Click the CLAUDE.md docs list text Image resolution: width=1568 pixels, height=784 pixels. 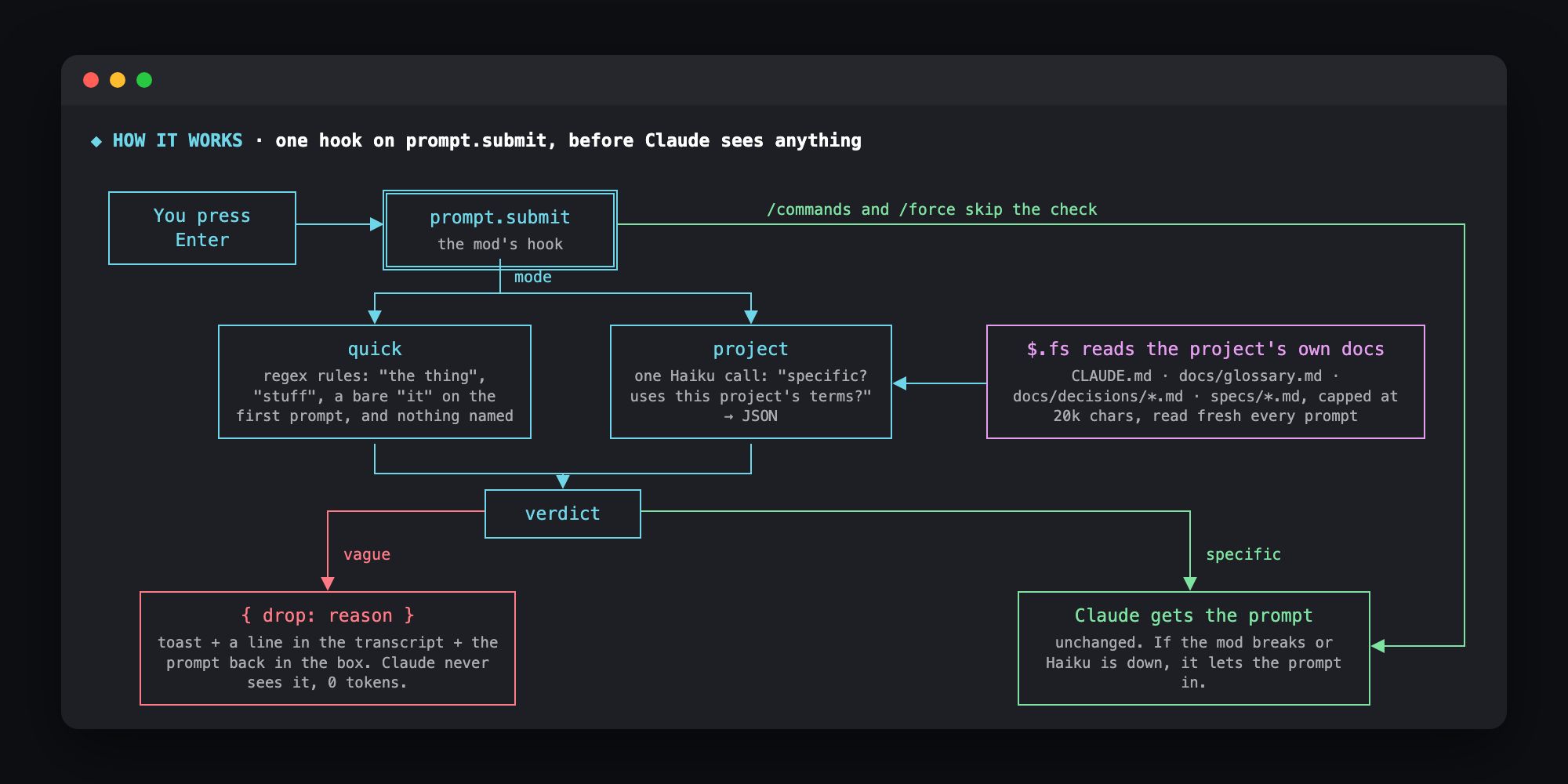[x=1205, y=396]
